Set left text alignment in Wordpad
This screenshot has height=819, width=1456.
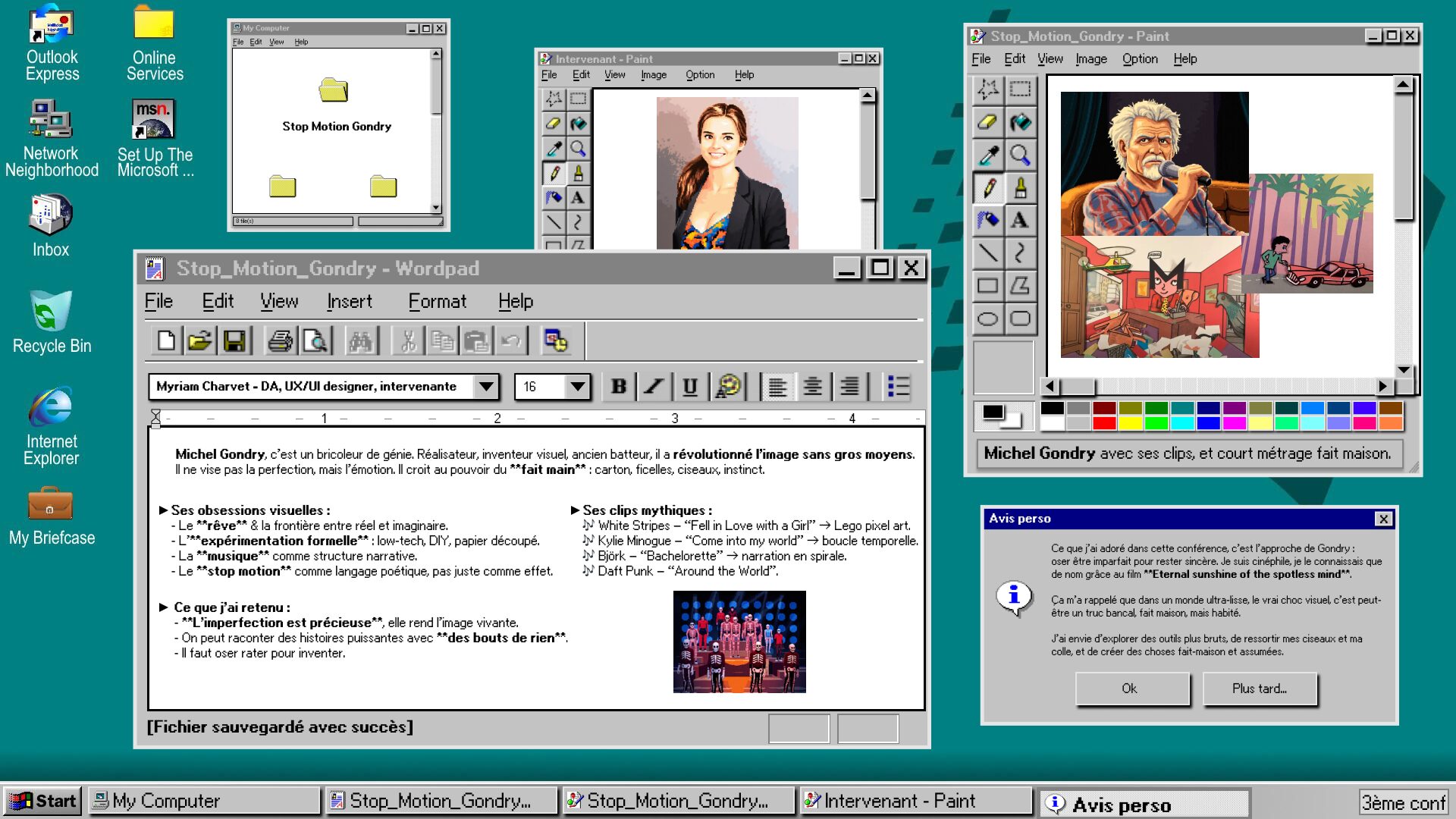pos(777,387)
